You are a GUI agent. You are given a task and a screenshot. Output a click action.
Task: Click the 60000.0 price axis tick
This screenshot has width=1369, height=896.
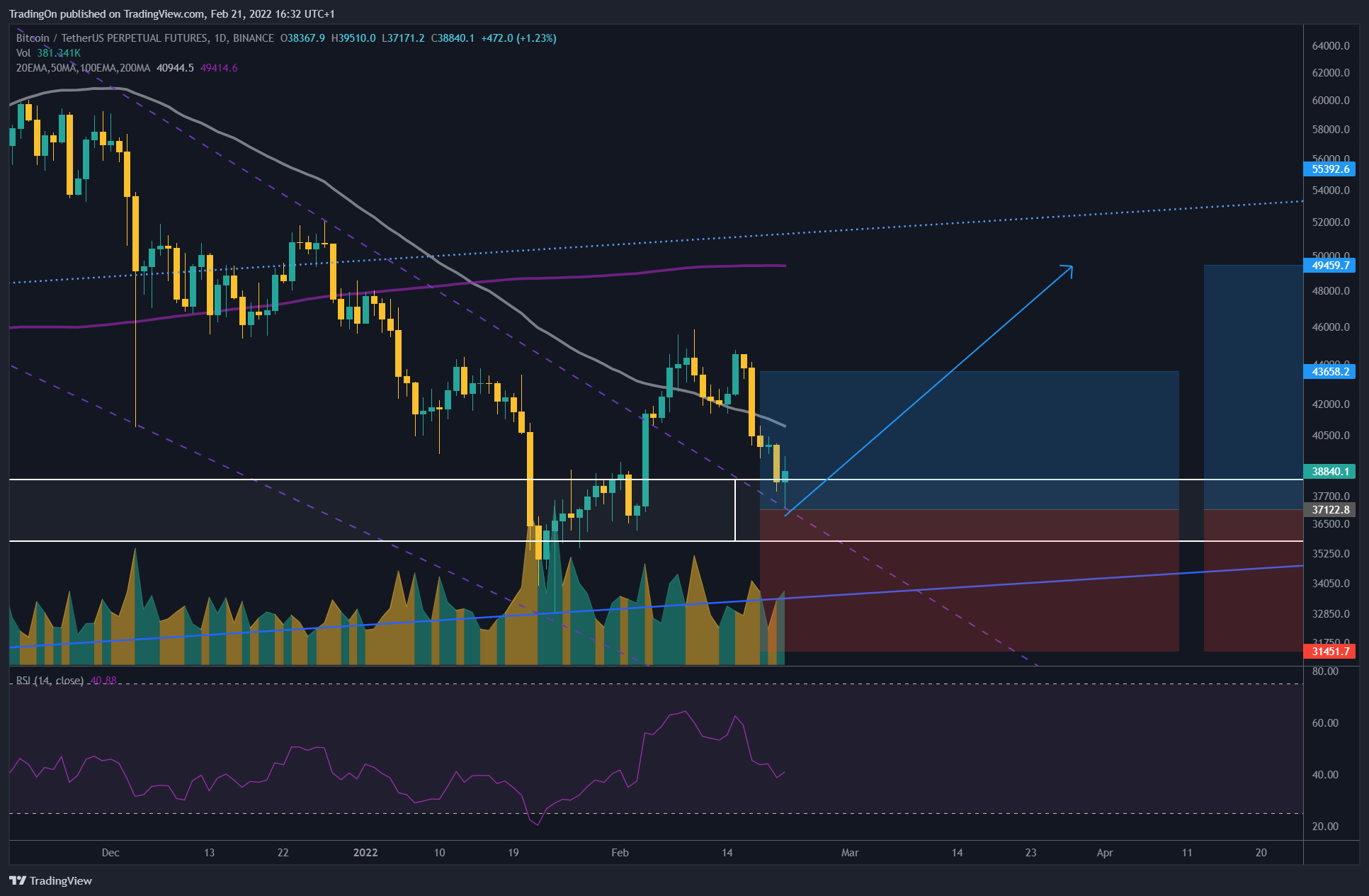tap(1331, 100)
